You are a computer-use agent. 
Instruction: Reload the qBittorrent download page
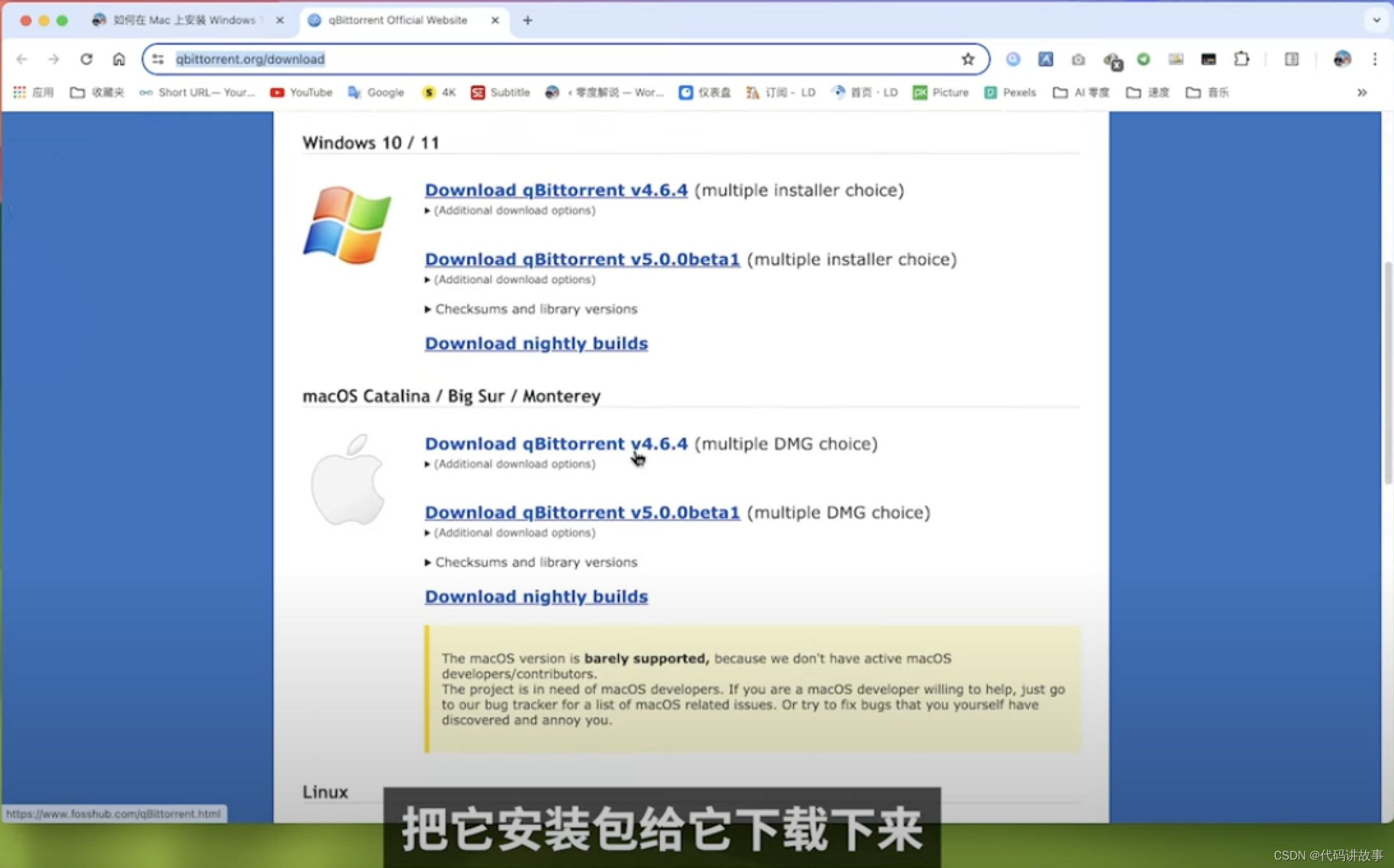point(86,59)
